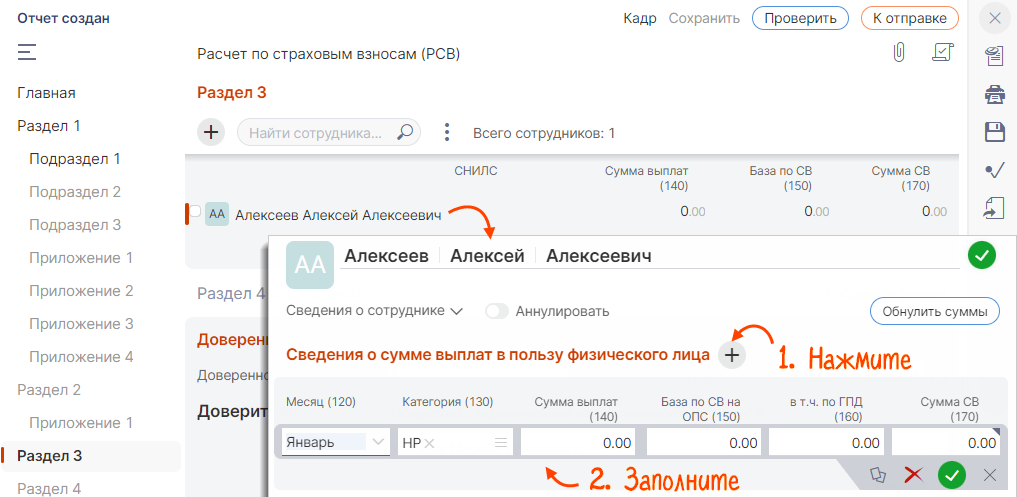Toggle the Аннулировать switch
The width and height of the screenshot is (1017, 497).
[497, 311]
